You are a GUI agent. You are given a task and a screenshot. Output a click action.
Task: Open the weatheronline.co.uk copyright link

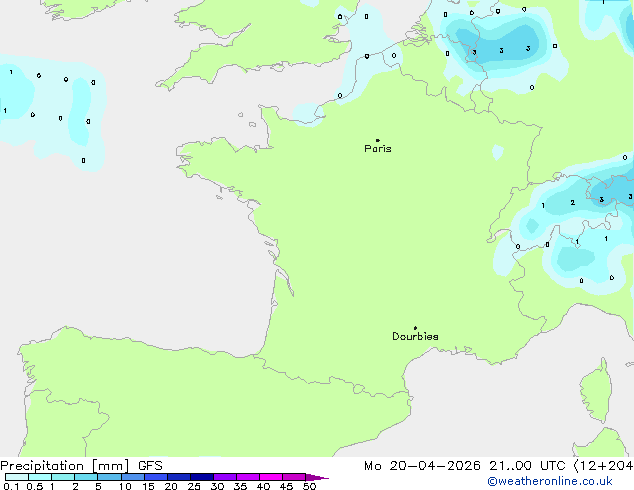click(550, 481)
